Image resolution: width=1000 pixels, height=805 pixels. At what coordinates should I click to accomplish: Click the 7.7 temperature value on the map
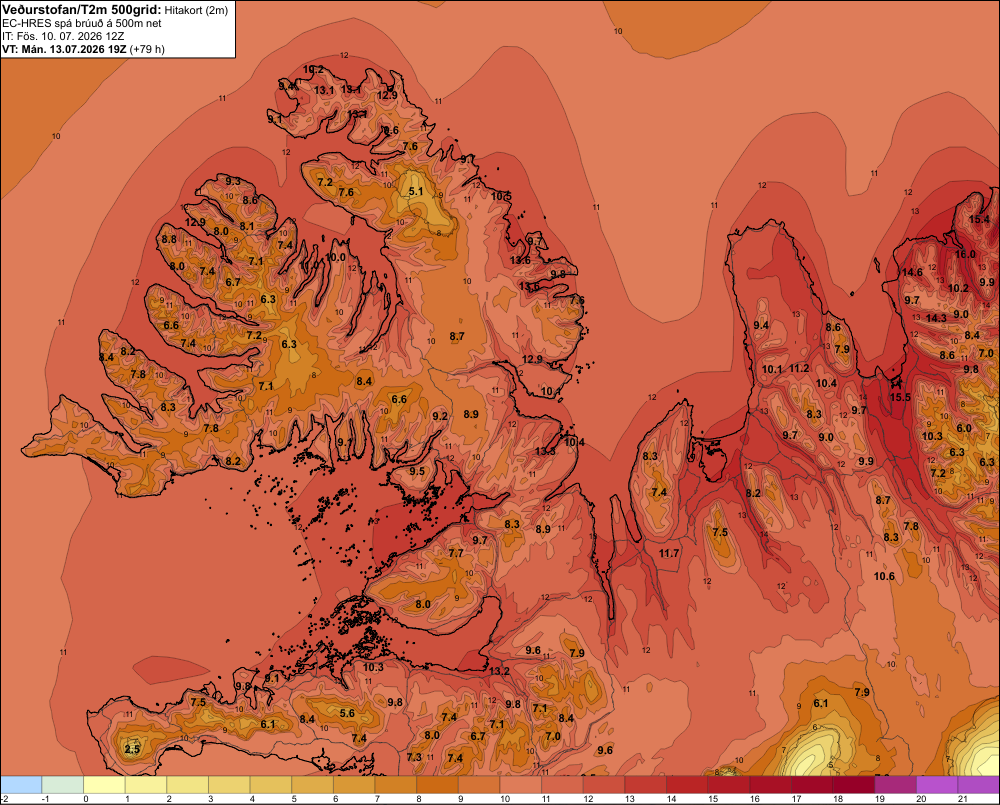[x=456, y=553]
